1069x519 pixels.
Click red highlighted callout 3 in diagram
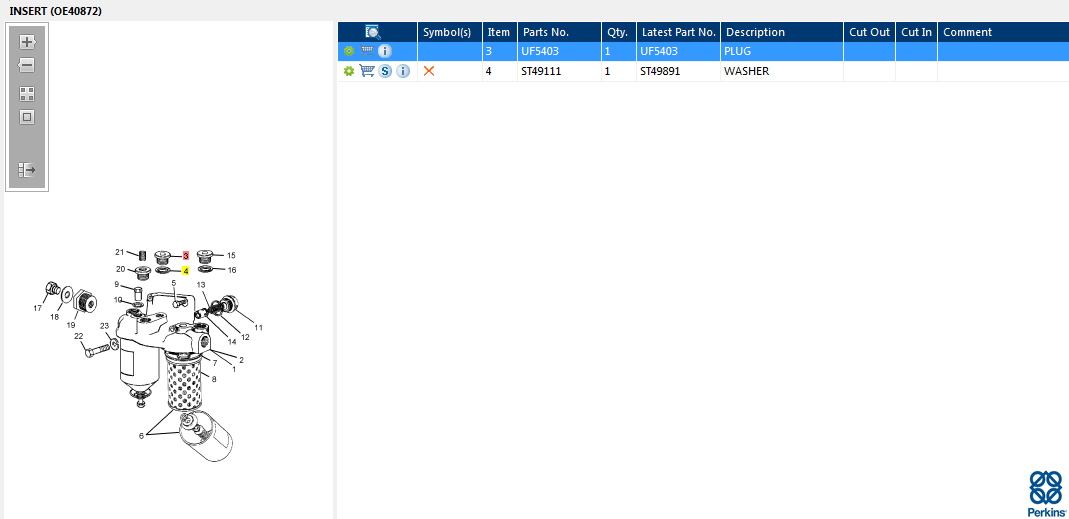[185, 256]
